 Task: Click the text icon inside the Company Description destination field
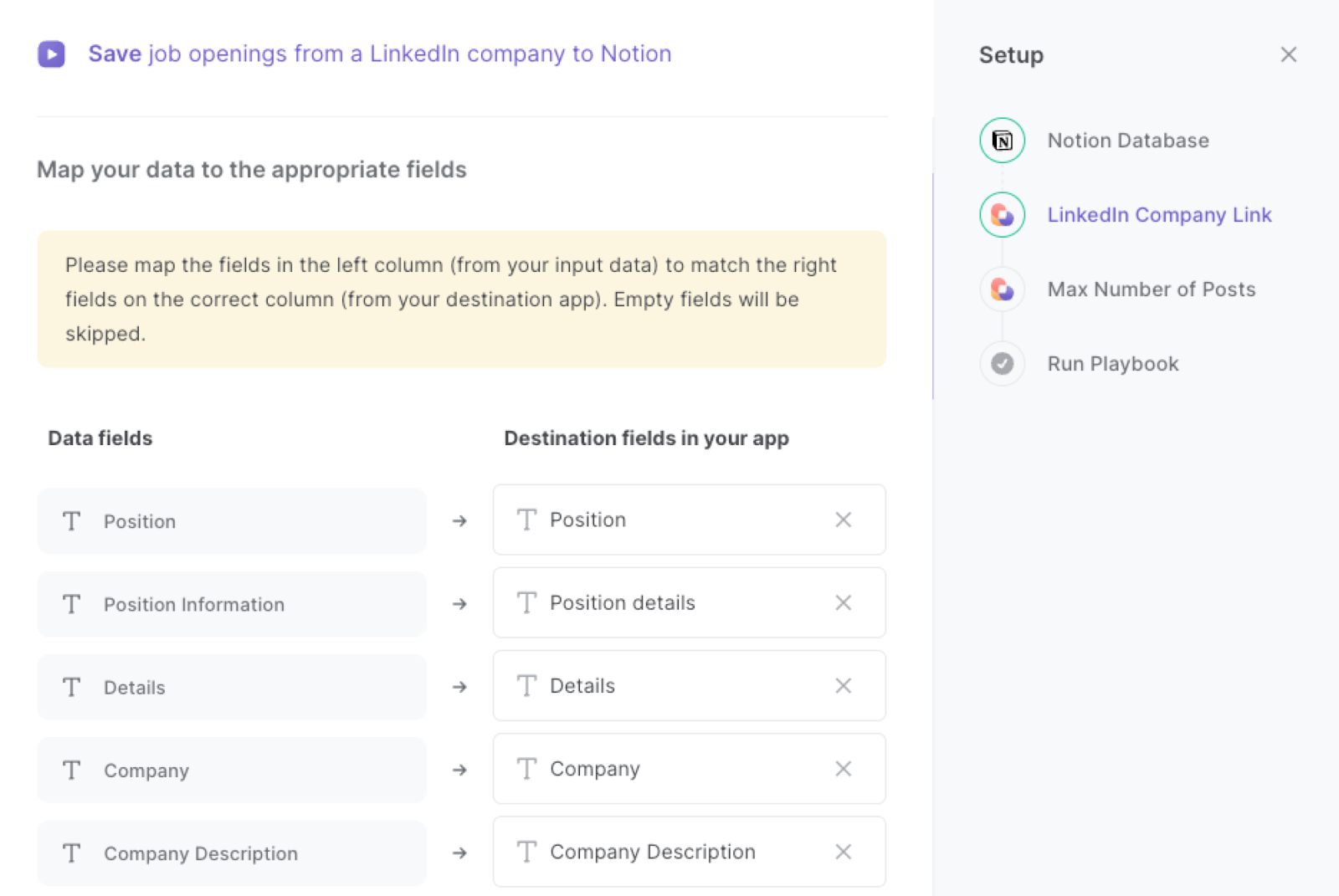(x=526, y=852)
